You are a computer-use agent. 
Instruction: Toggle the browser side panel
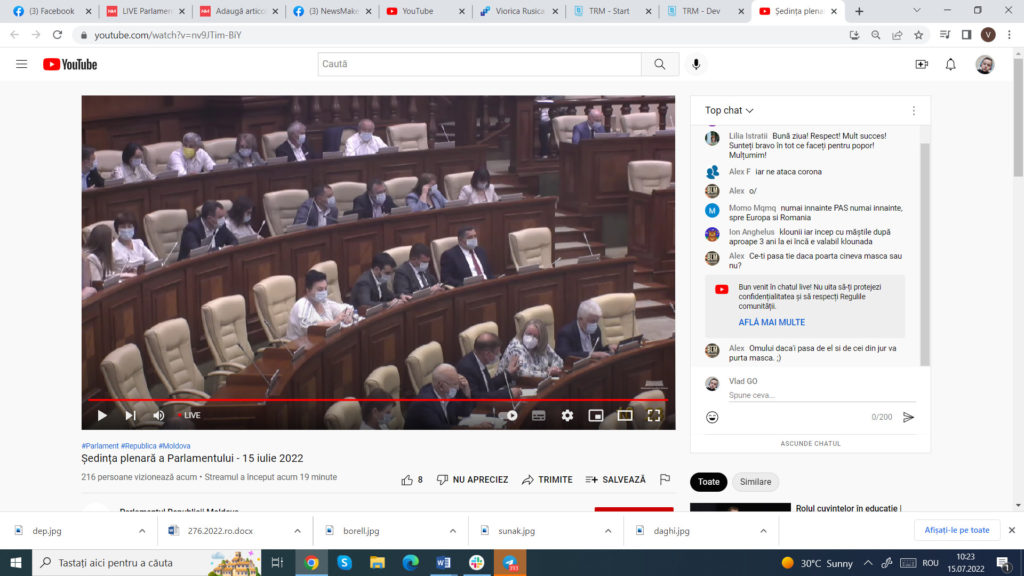967,35
